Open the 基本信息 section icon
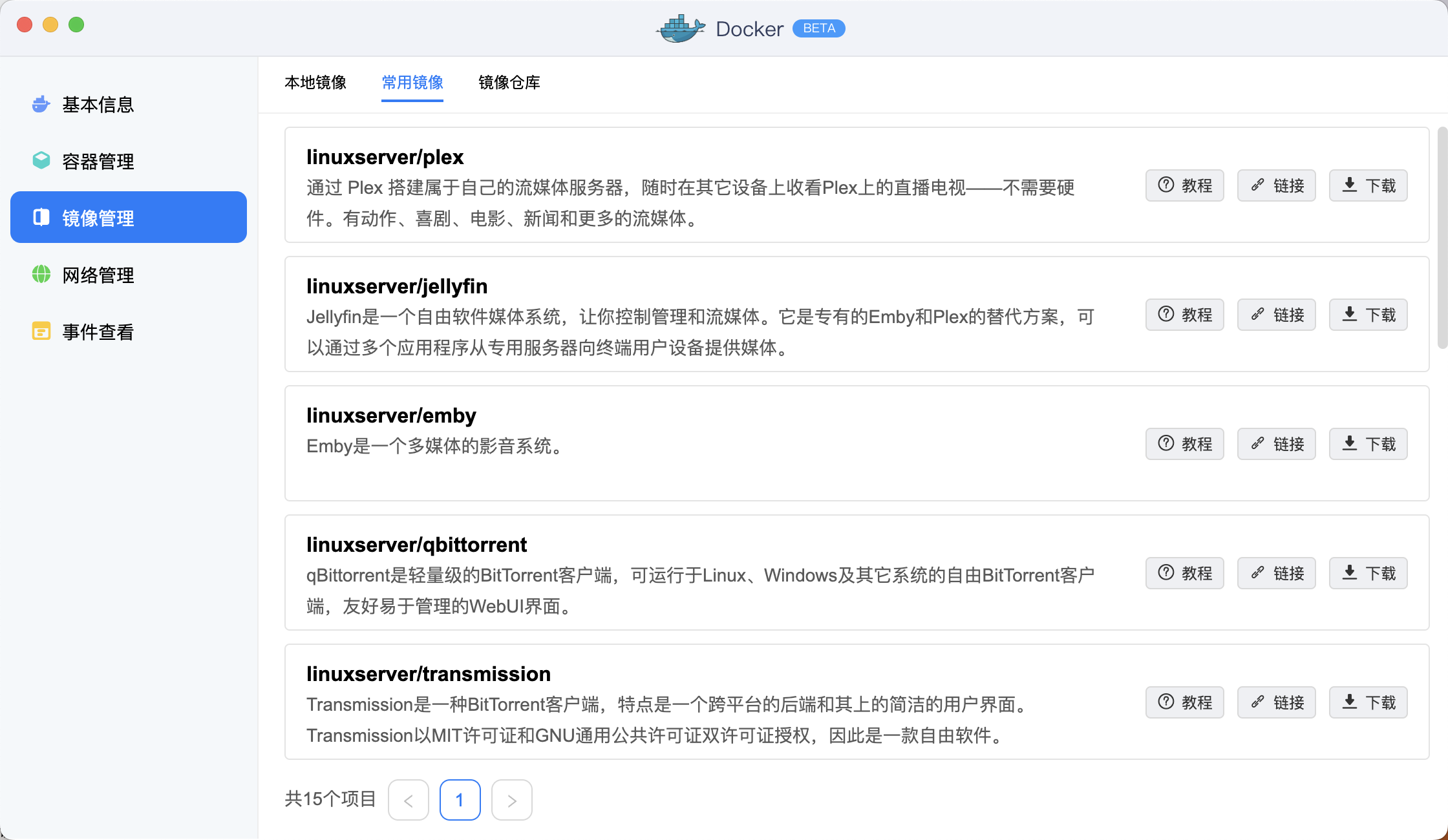The height and width of the screenshot is (840, 1448). (41, 104)
